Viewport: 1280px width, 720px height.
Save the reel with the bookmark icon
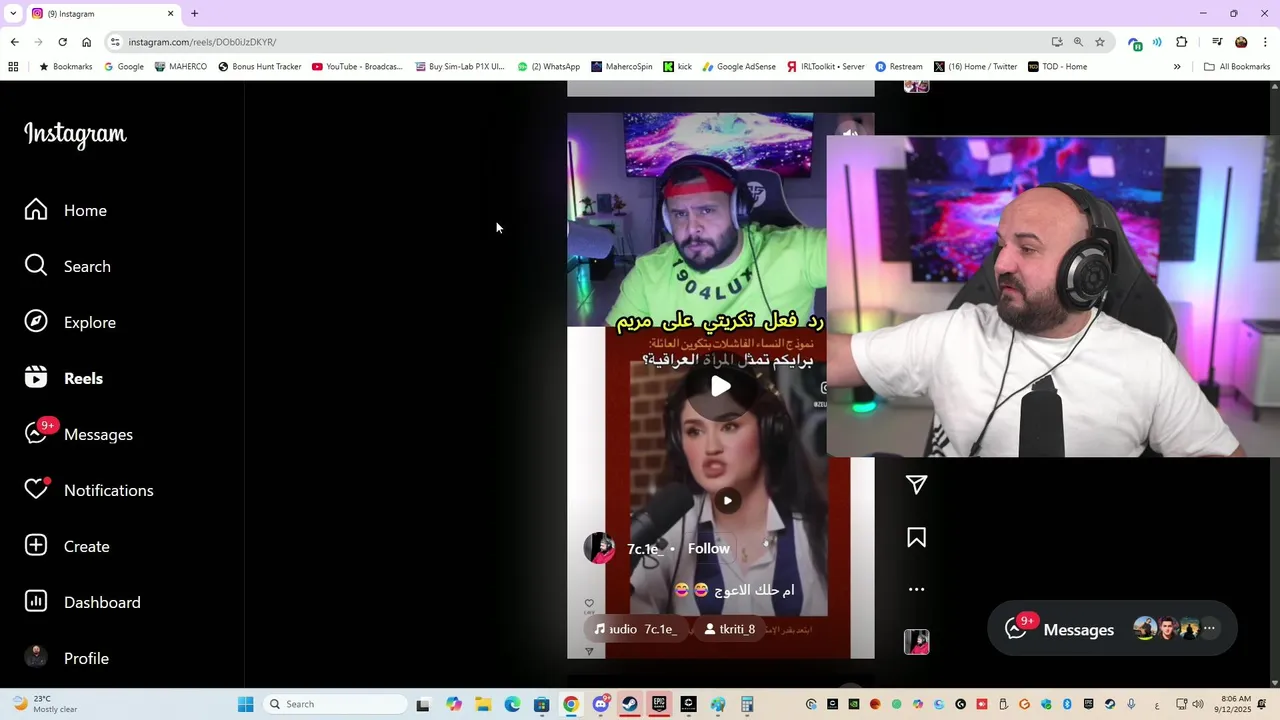[x=916, y=538]
